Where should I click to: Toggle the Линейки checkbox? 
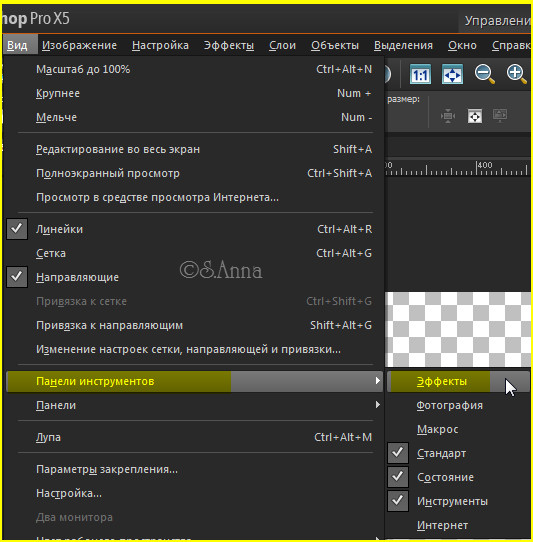click(17, 229)
